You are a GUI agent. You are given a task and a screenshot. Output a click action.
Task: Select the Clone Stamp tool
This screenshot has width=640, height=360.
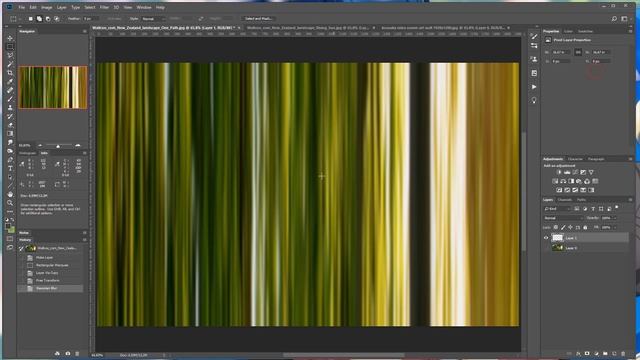[10, 107]
